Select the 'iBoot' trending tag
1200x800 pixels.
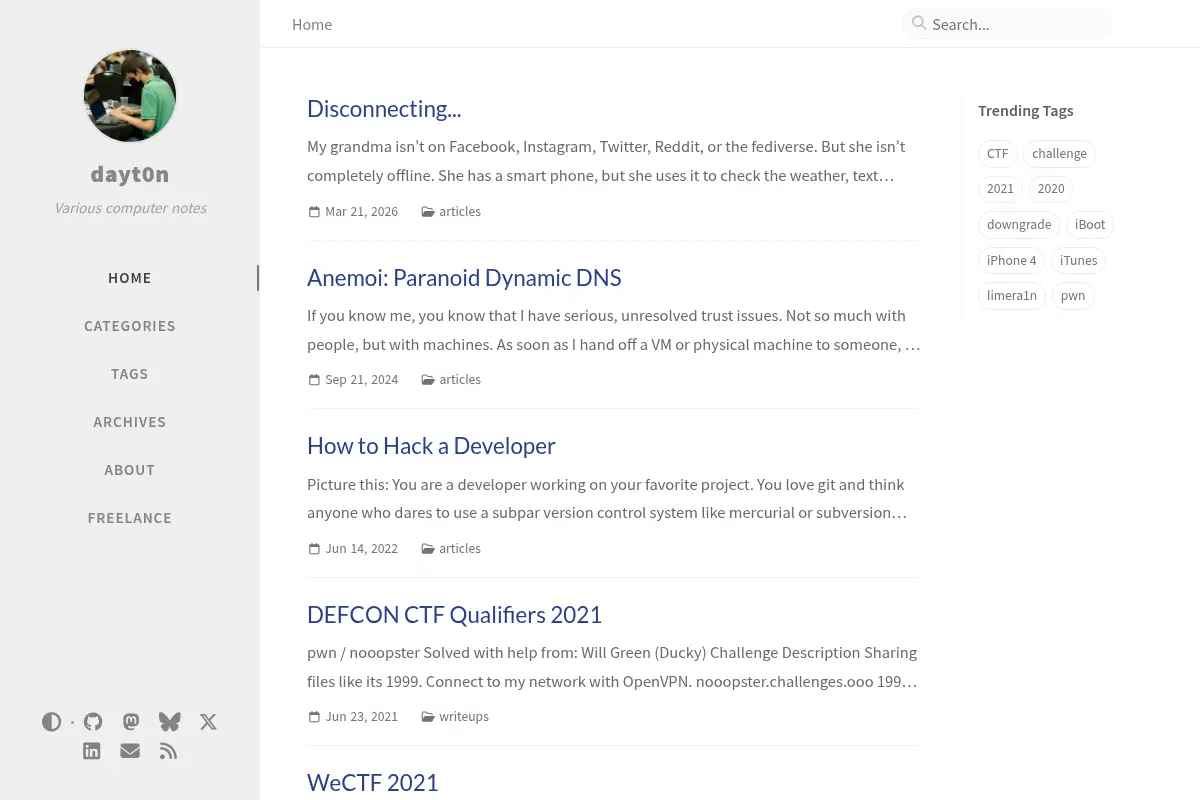point(1090,225)
